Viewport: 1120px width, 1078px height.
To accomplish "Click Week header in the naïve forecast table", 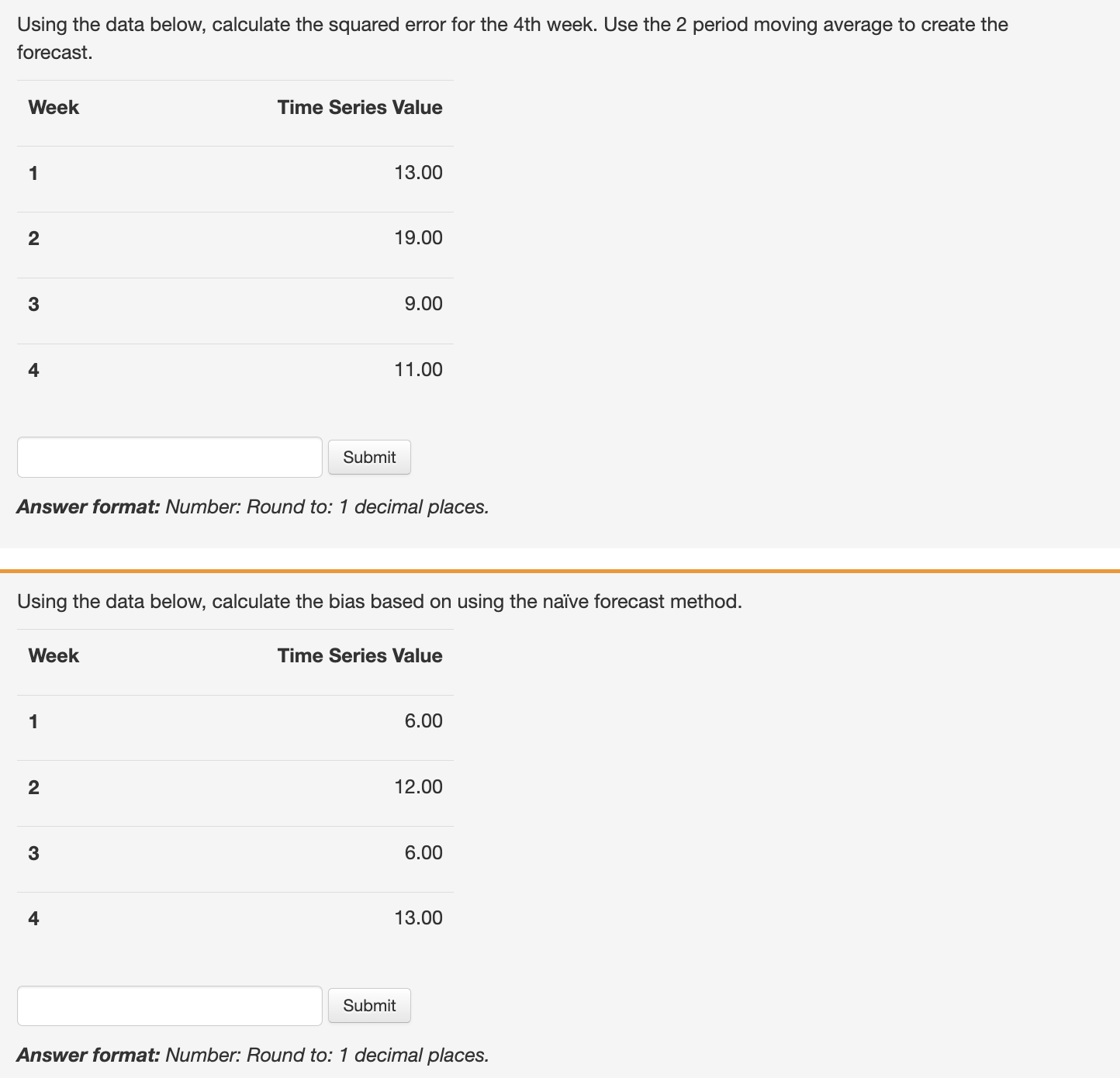I will [54, 655].
